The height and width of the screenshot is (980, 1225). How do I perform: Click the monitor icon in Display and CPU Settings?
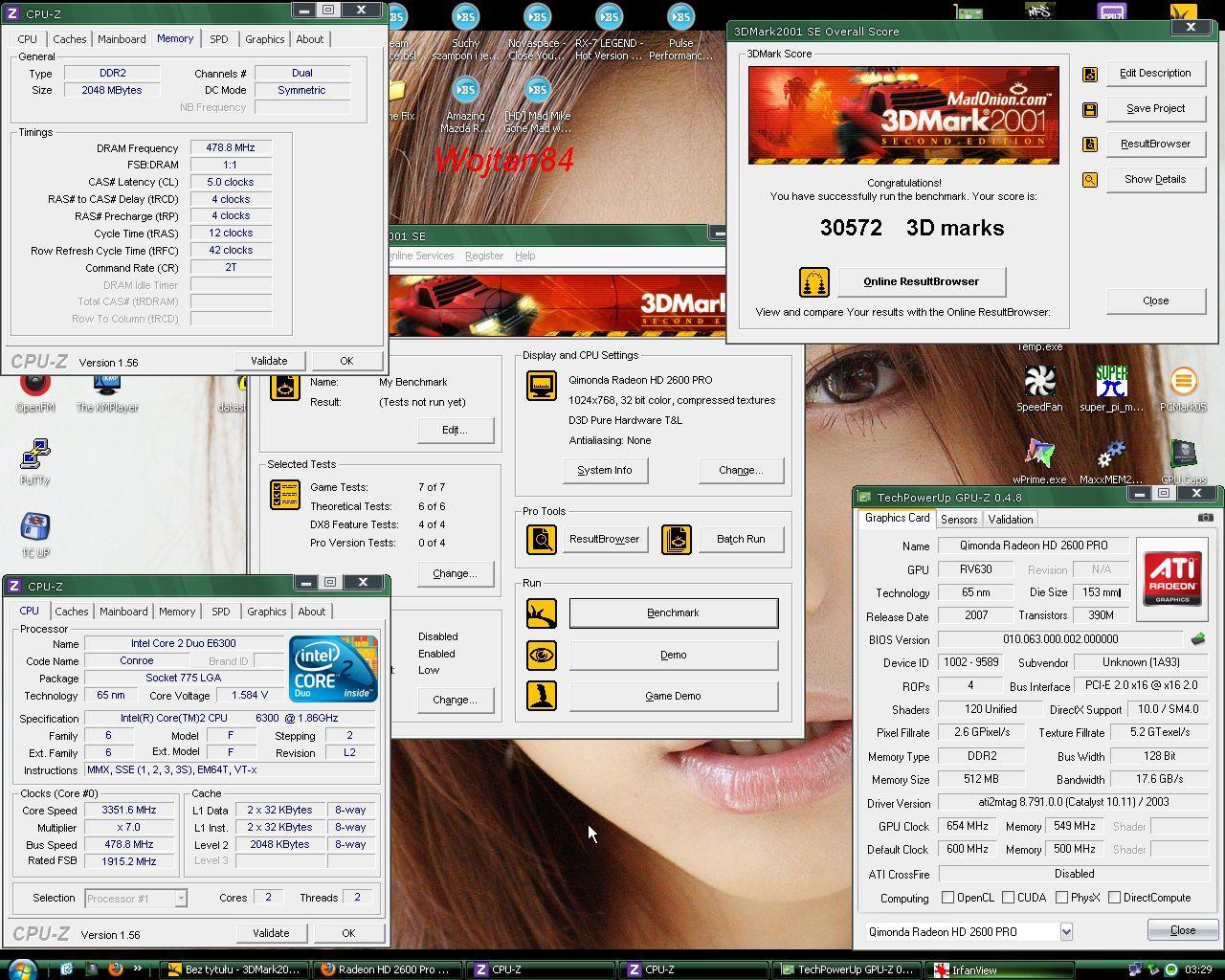pyautogui.click(x=542, y=386)
